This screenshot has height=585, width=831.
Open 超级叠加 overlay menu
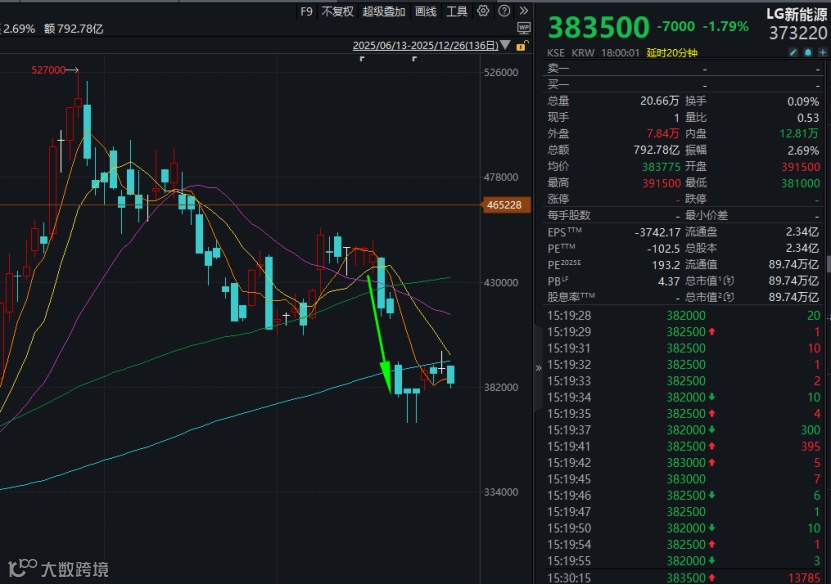(x=384, y=11)
